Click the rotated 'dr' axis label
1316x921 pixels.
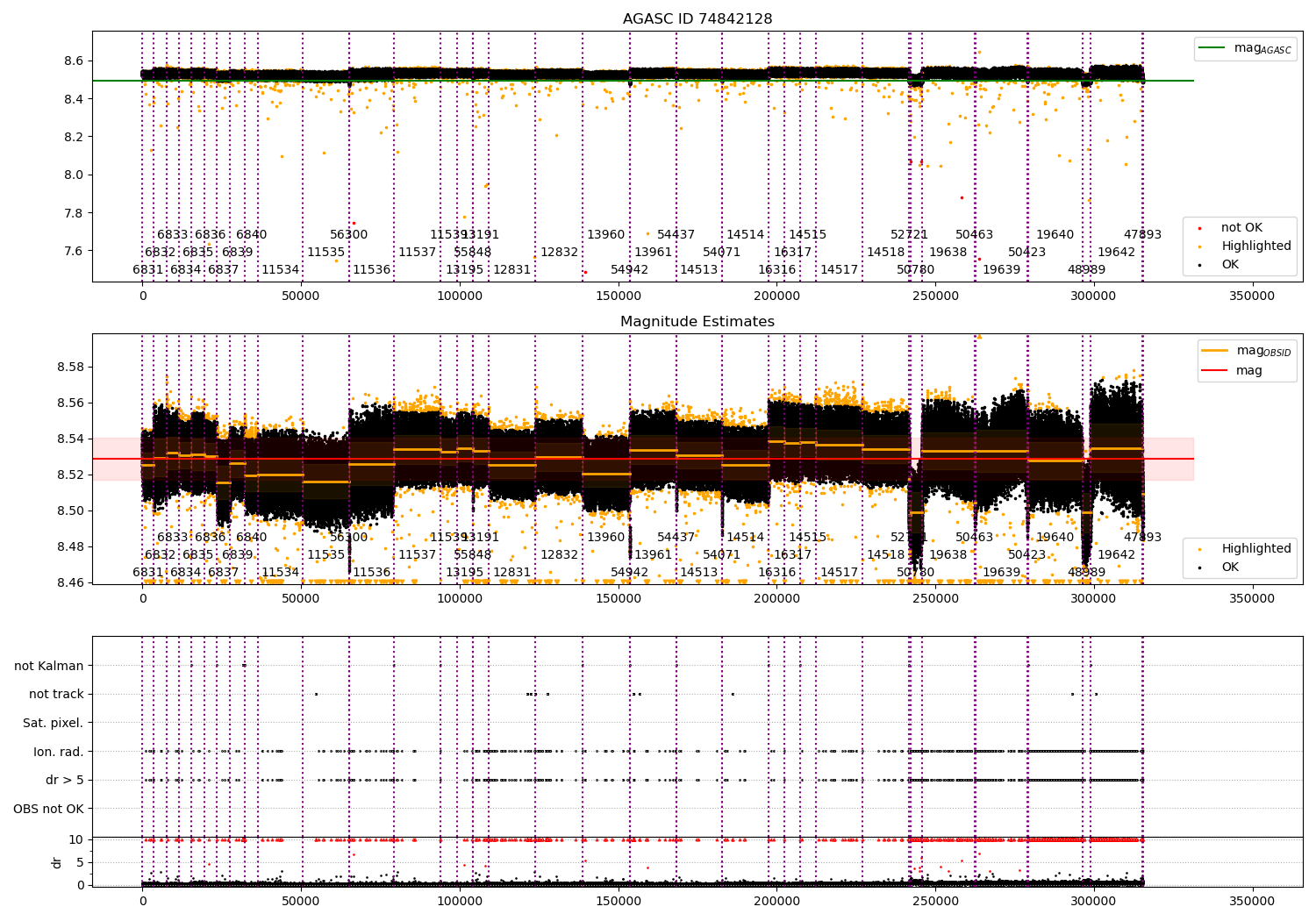click(x=57, y=862)
